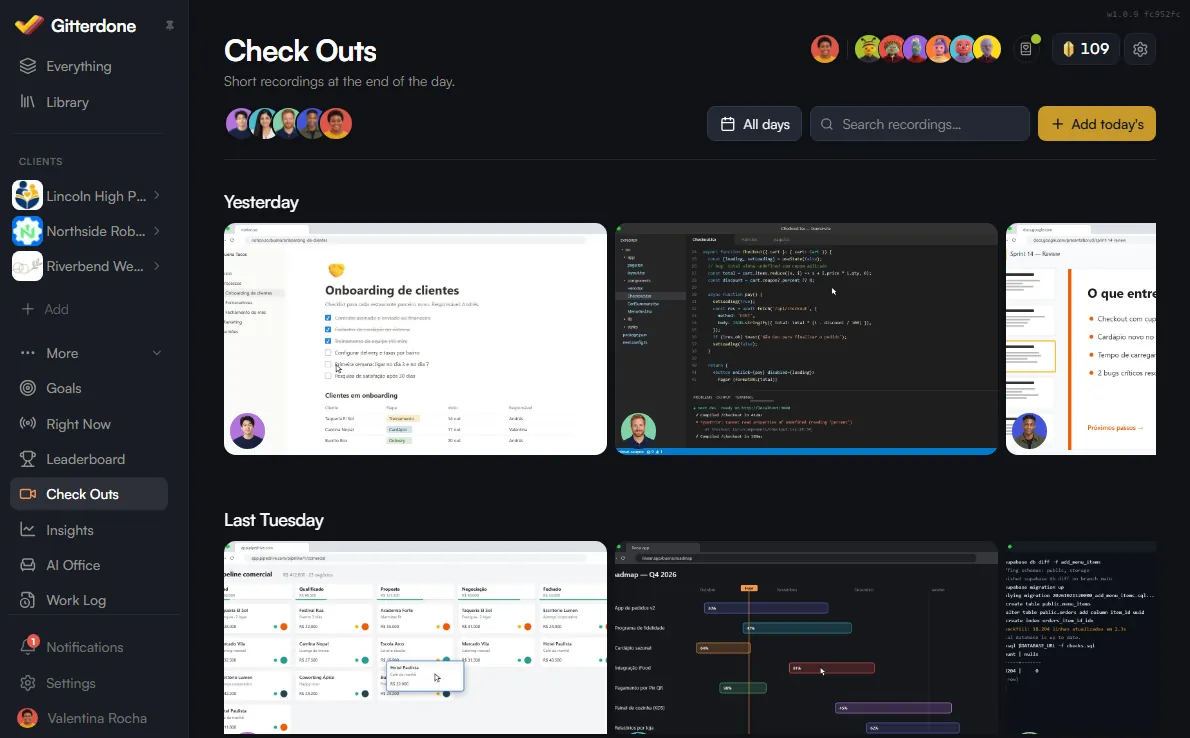Click the Gitterdone checkmark logo
1190x738 pixels.
29,25
